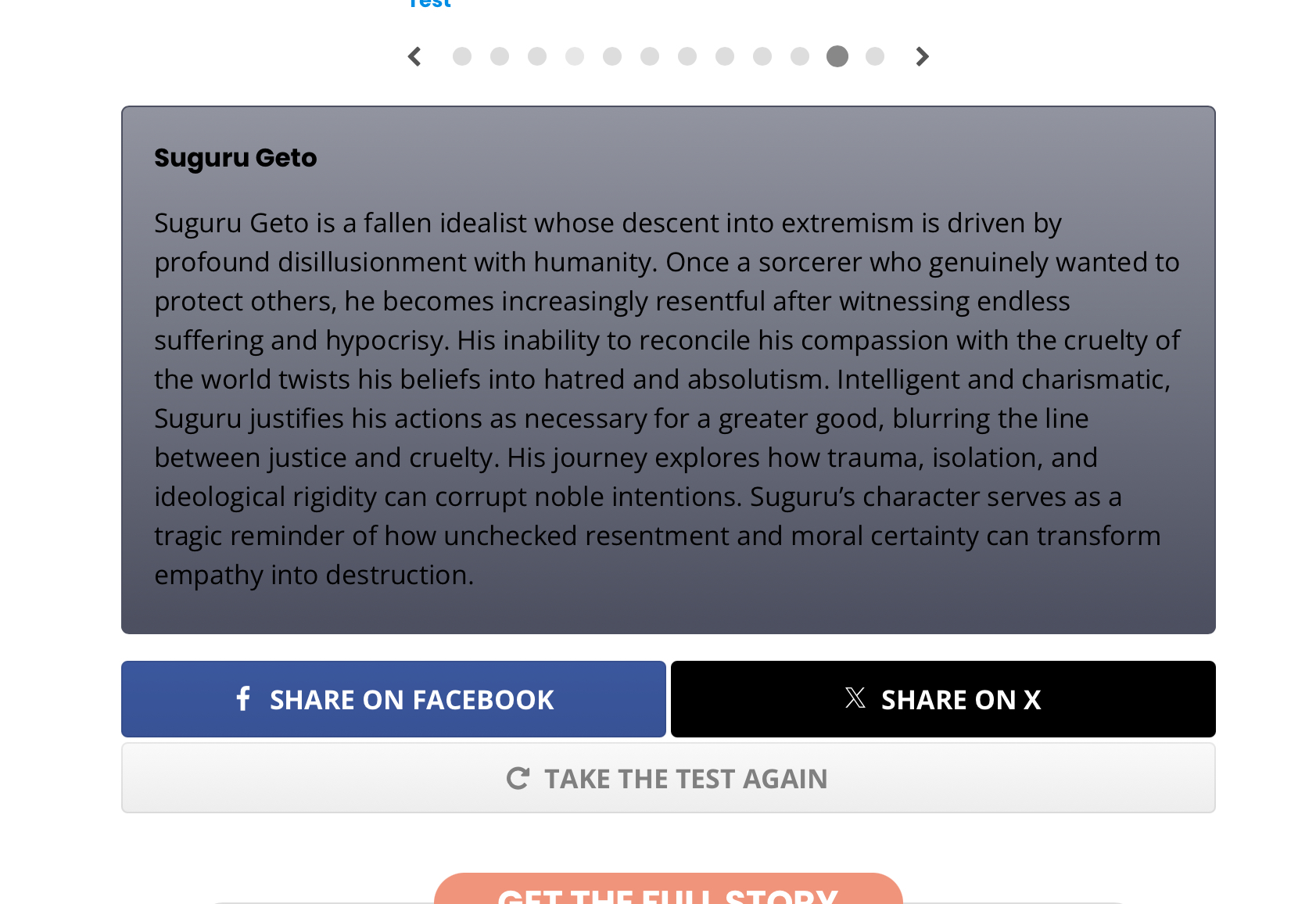
Task: Select the first carousel dot
Action: tap(462, 56)
